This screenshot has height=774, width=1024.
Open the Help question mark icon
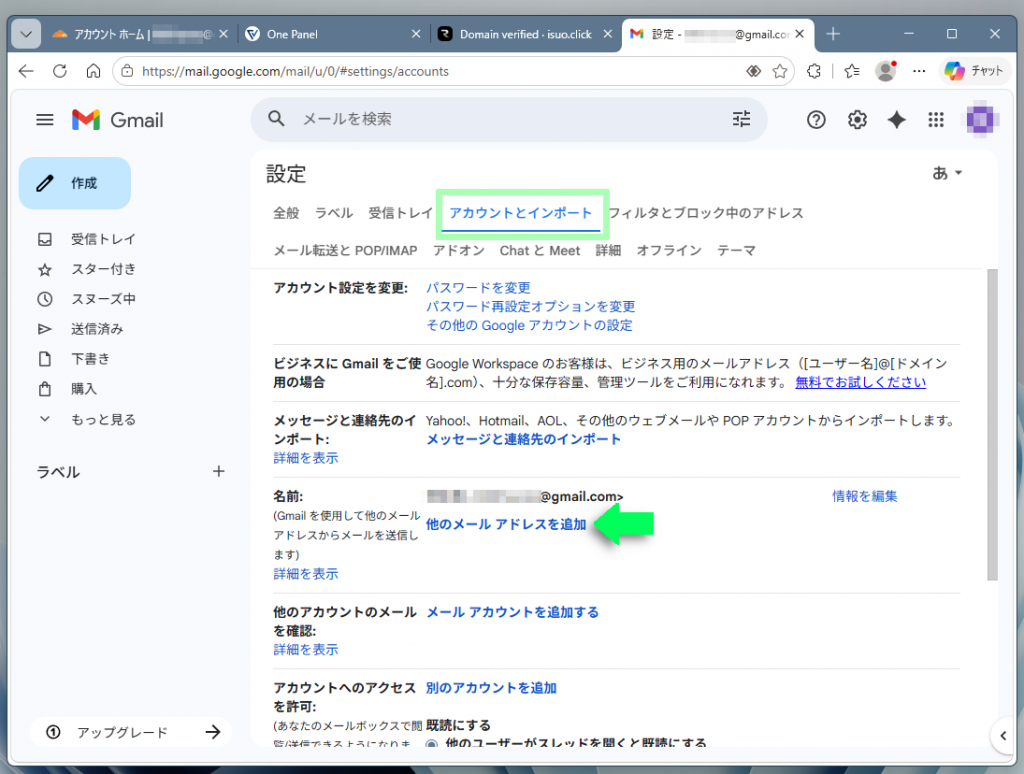[x=816, y=120]
